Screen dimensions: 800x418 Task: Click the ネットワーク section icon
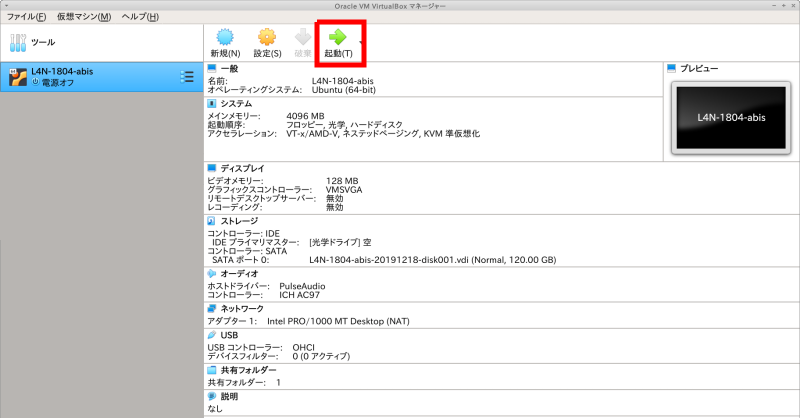click(x=212, y=309)
